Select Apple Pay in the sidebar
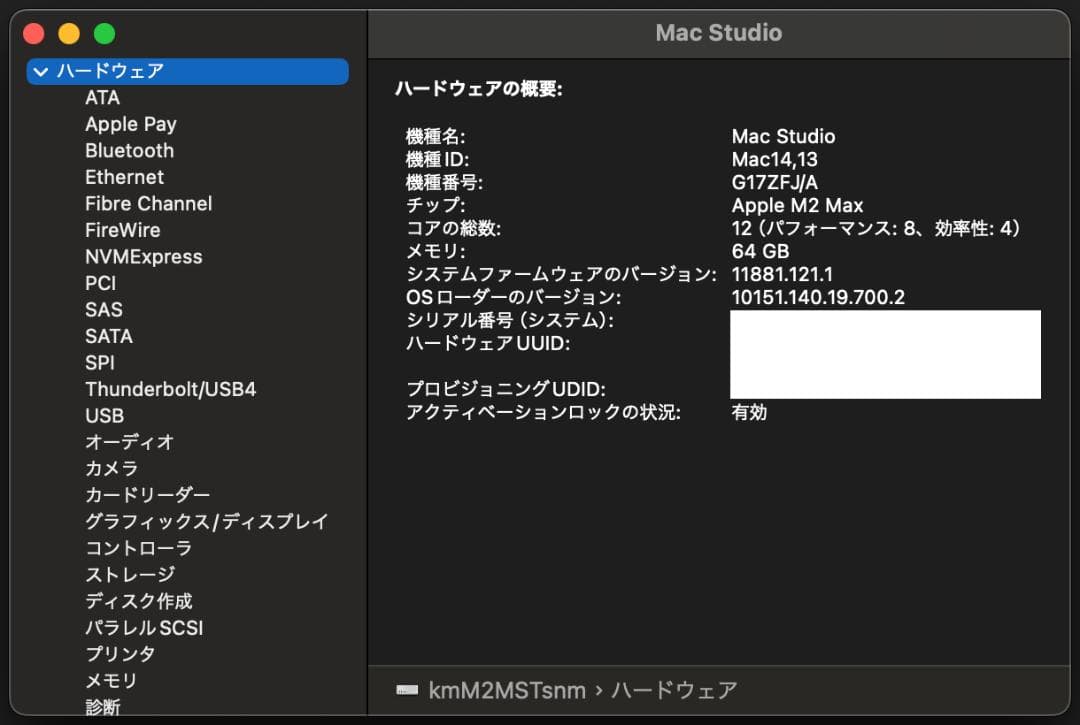The image size is (1080, 725). [130, 124]
